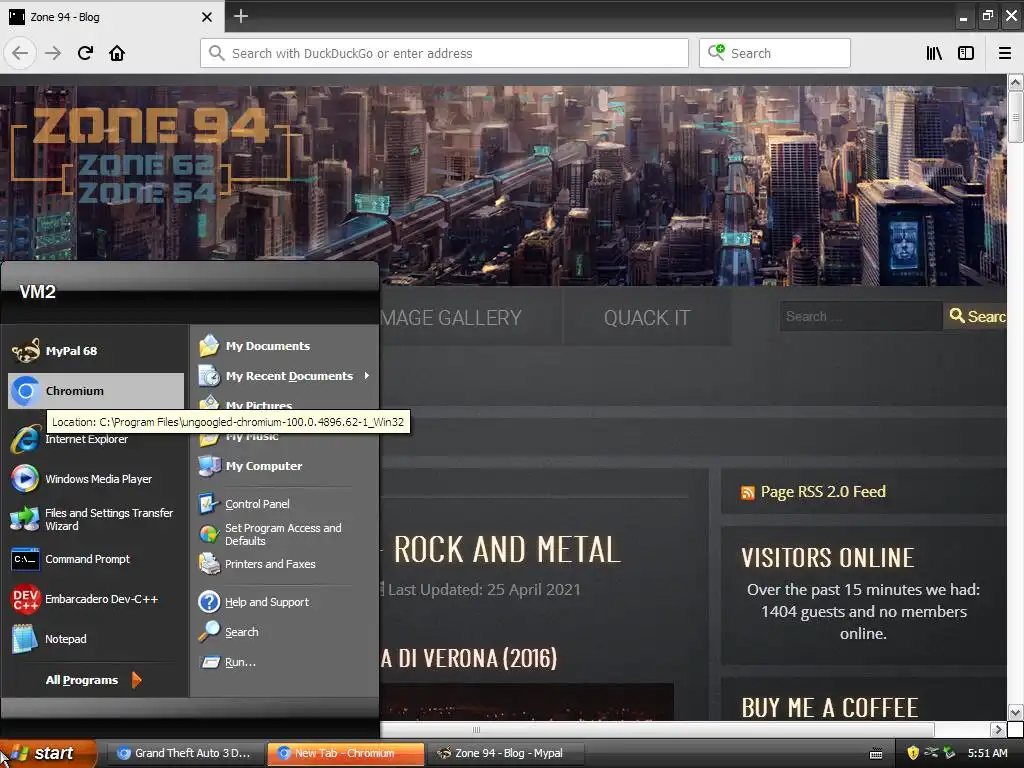Focus the browser Search box

(775, 53)
